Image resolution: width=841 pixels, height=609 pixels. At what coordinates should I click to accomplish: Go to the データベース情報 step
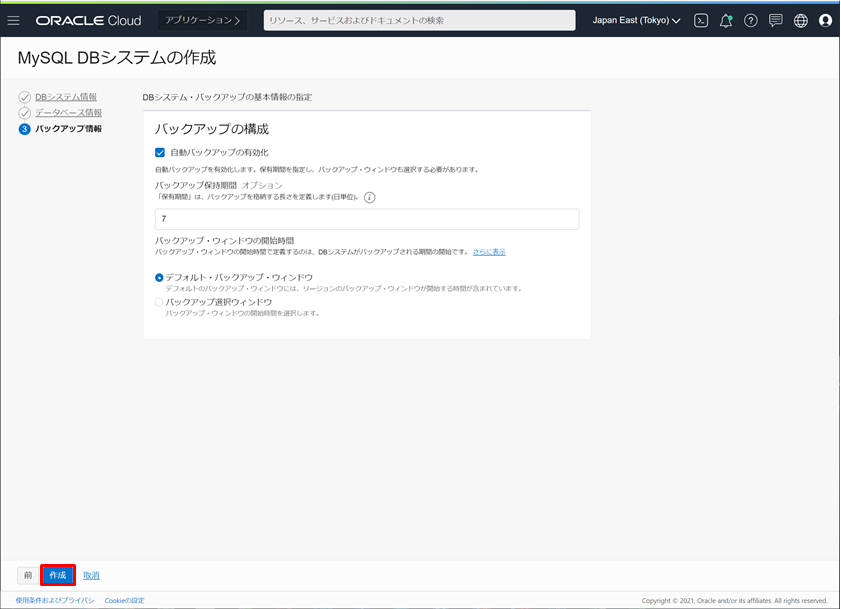(x=68, y=113)
